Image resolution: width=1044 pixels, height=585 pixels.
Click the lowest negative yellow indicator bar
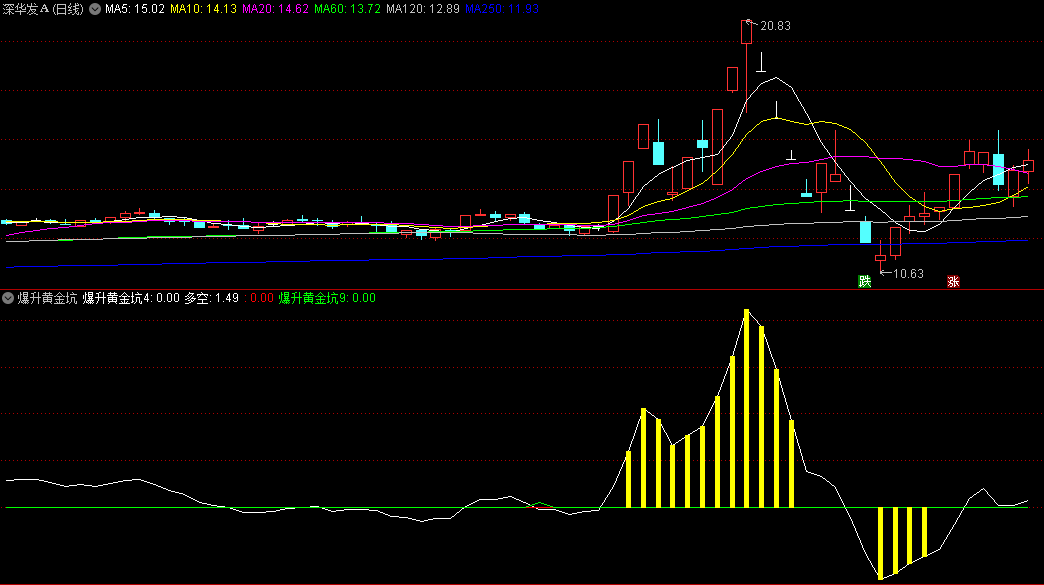(x=881, y=543)
